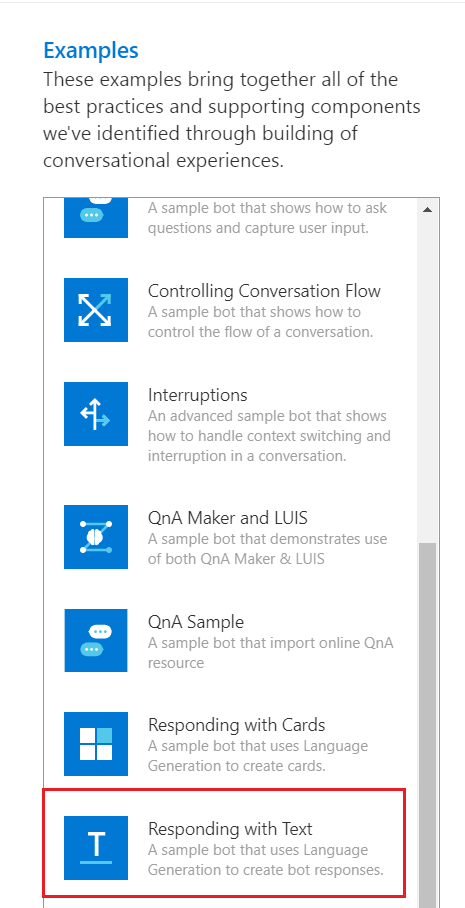
Task: Click the Controlling Conversation Flow arrows icon
Action: point(96,310)
